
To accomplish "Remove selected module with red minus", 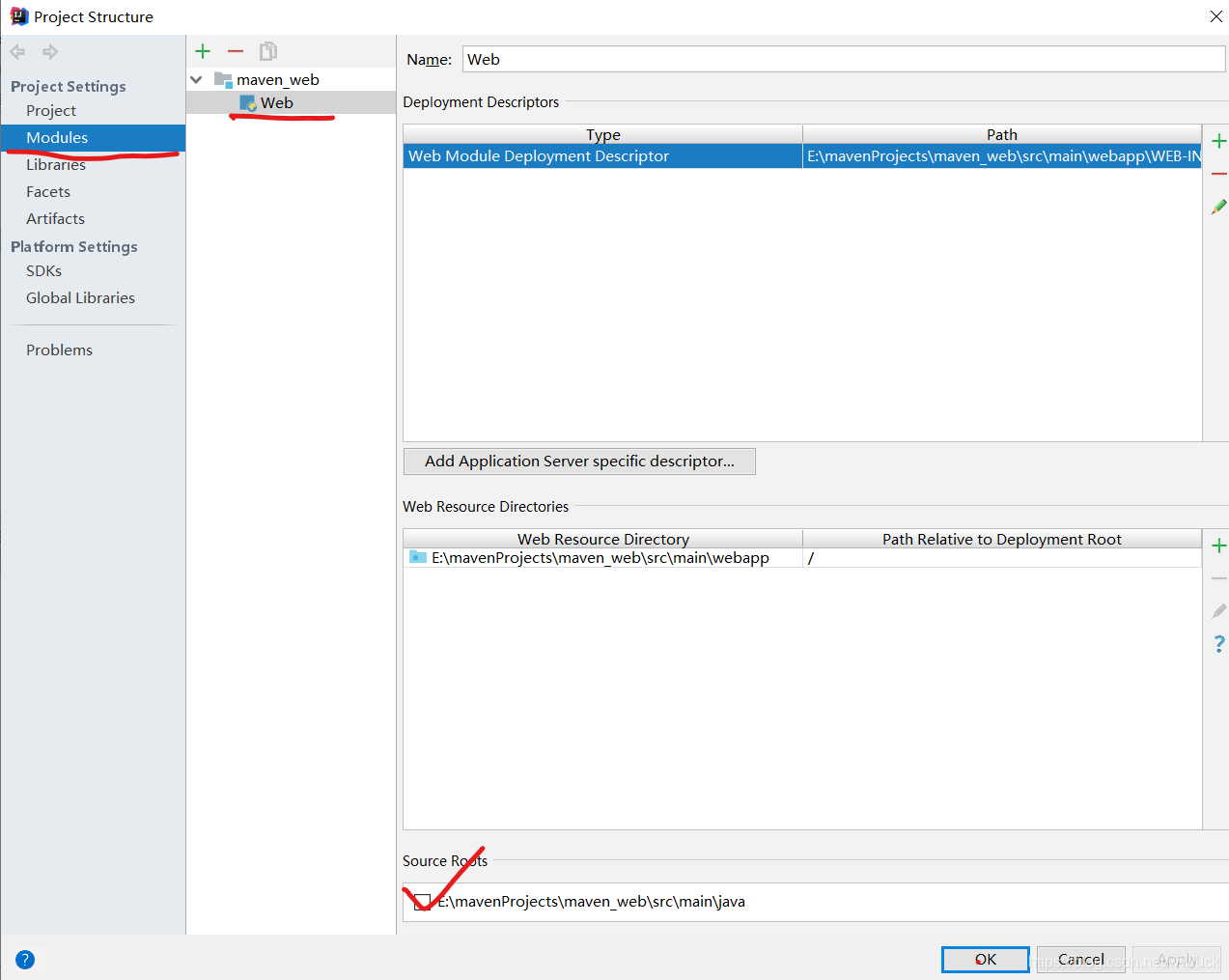I will click(236, 51).
